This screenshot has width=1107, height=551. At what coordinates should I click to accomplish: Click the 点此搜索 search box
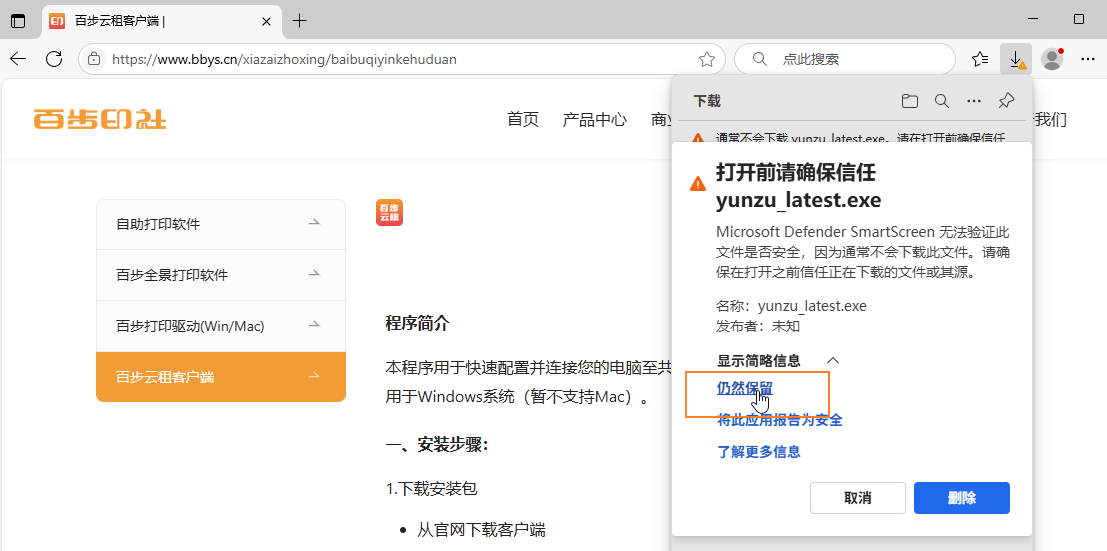[x=845, y=59]
